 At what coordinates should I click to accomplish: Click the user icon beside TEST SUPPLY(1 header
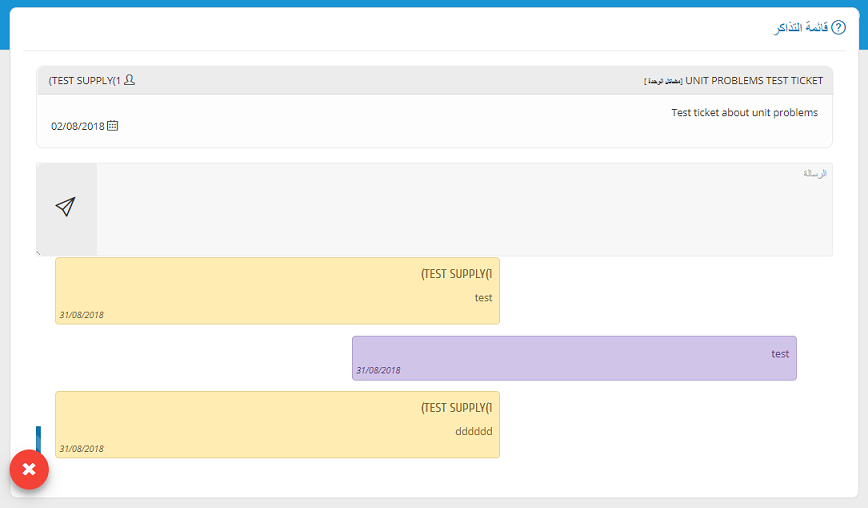point(129,80)
